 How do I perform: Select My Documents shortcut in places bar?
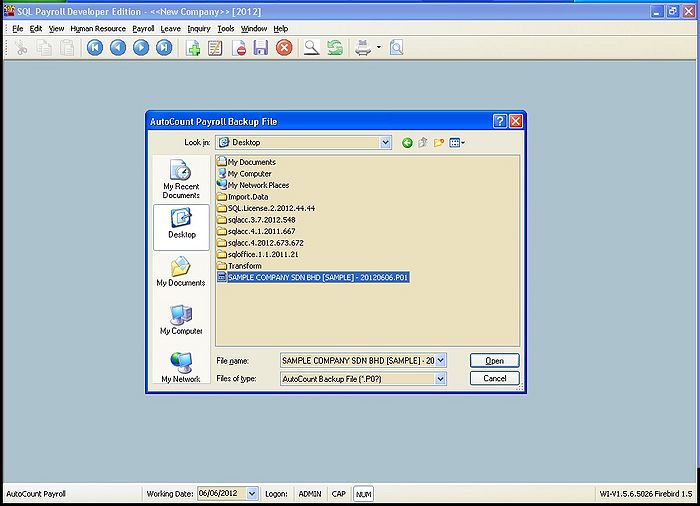pyautogui.click(x=181, y=272)
